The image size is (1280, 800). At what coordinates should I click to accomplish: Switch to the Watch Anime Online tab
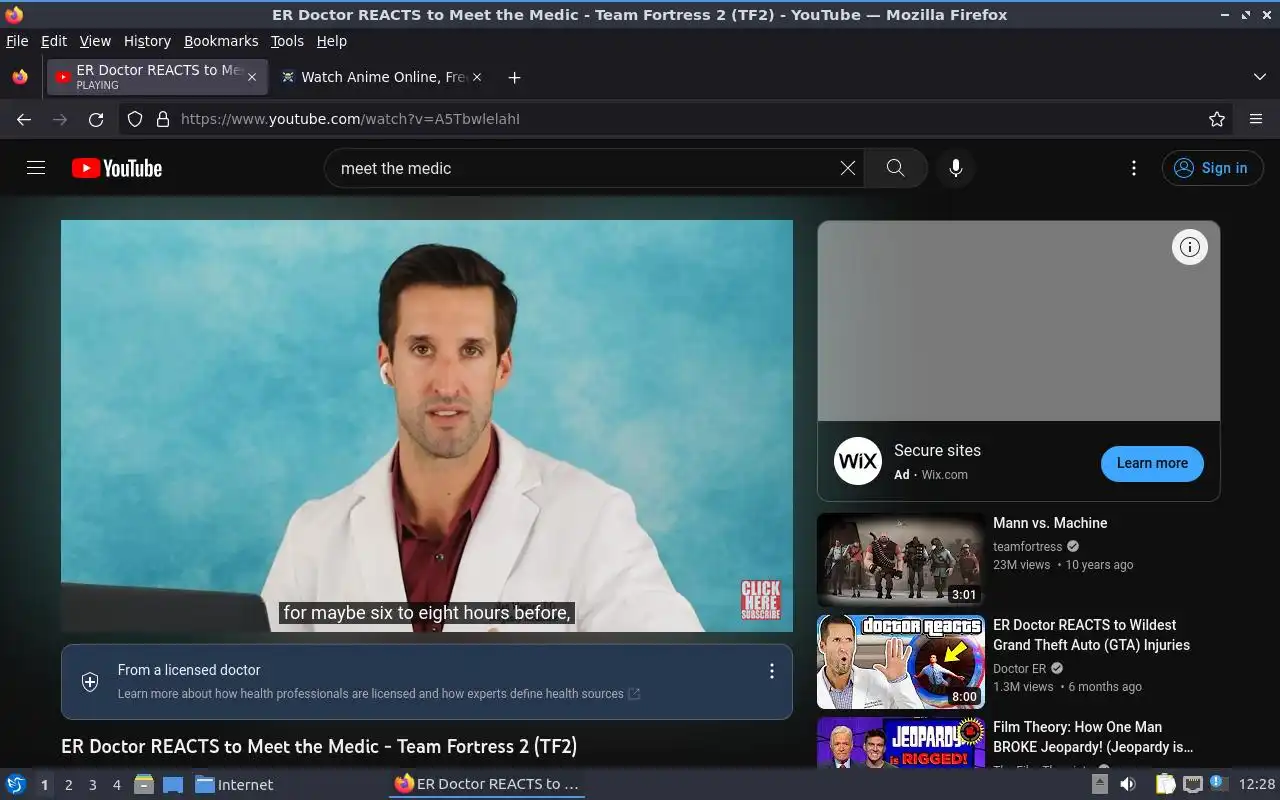[x=380, y=77]
